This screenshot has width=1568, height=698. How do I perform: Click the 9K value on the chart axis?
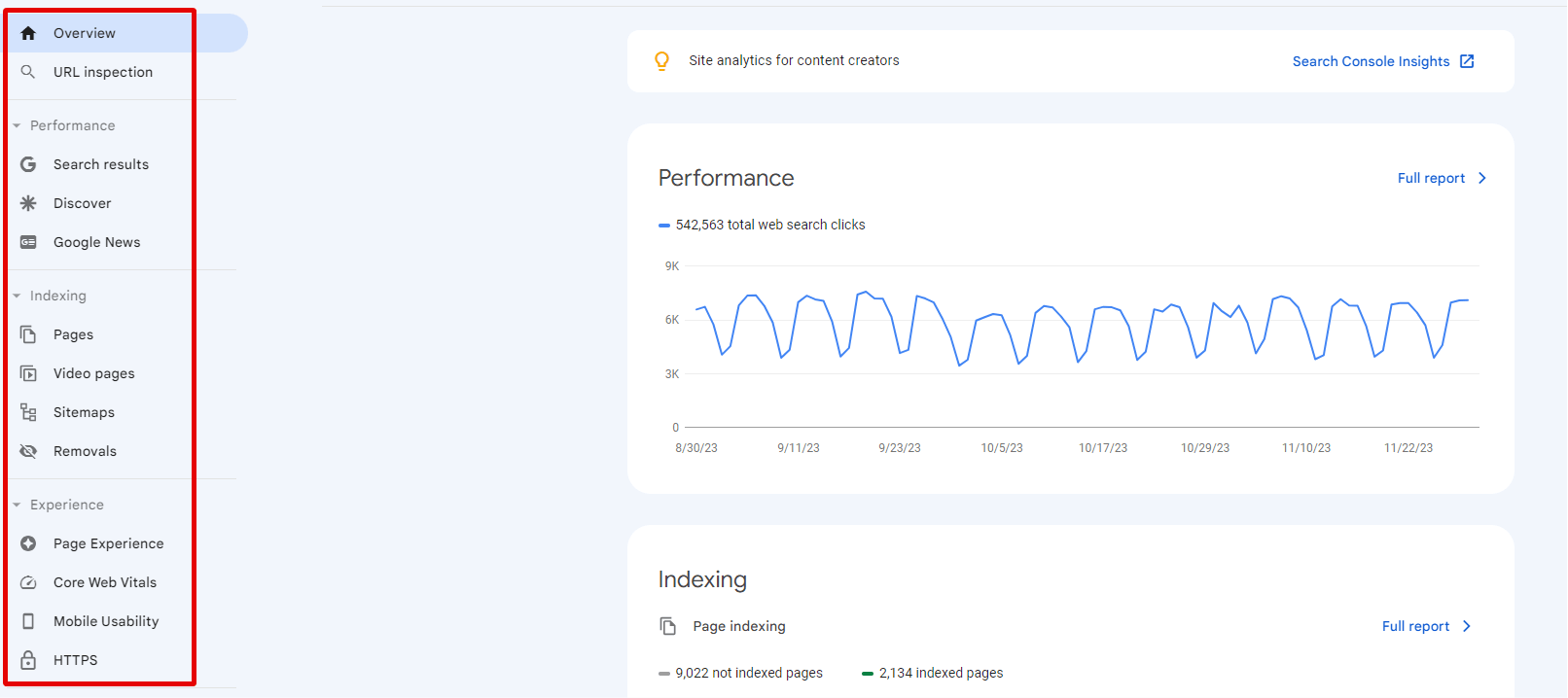pos(672,266)
